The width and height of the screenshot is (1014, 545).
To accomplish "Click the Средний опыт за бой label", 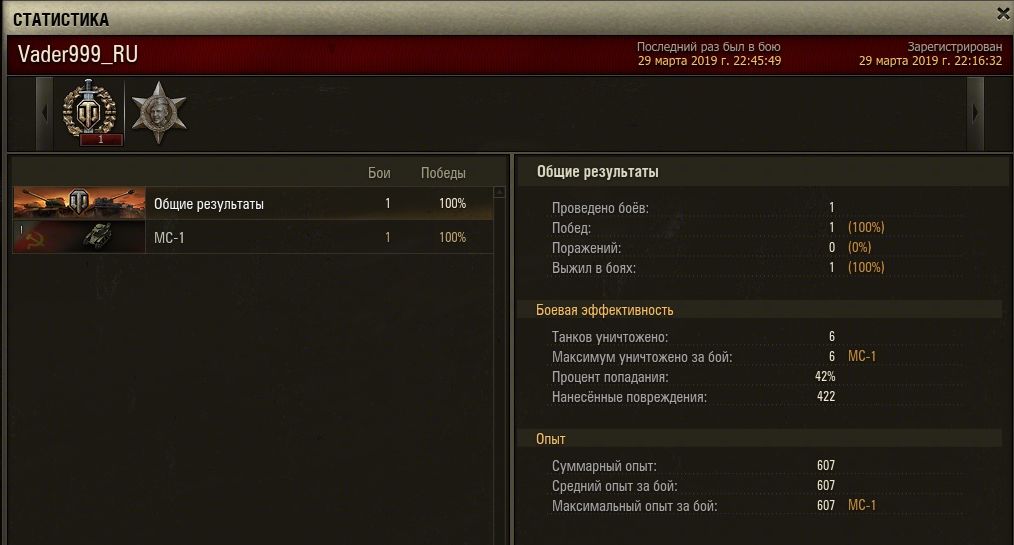I will click(x=614, y=486).
